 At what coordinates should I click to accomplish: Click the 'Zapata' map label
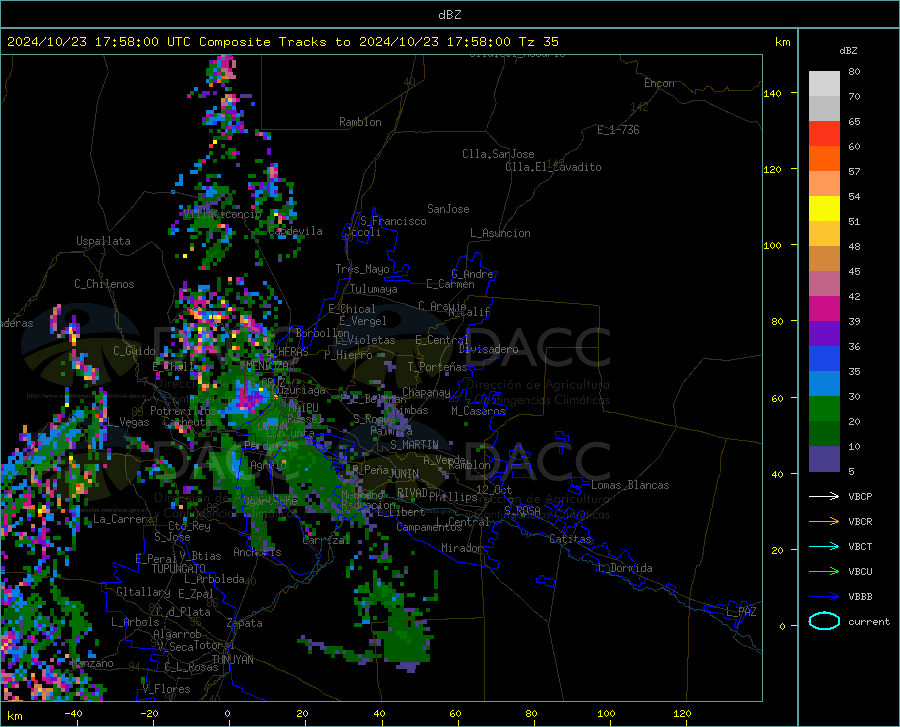pyautogui.click(x=245, y=623)
